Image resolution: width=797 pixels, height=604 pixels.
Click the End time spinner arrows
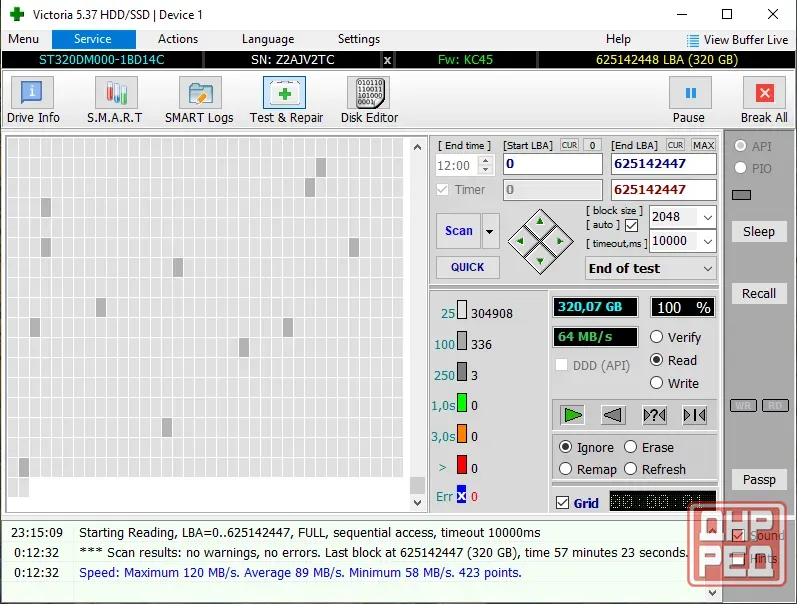[x=486, y=165]
